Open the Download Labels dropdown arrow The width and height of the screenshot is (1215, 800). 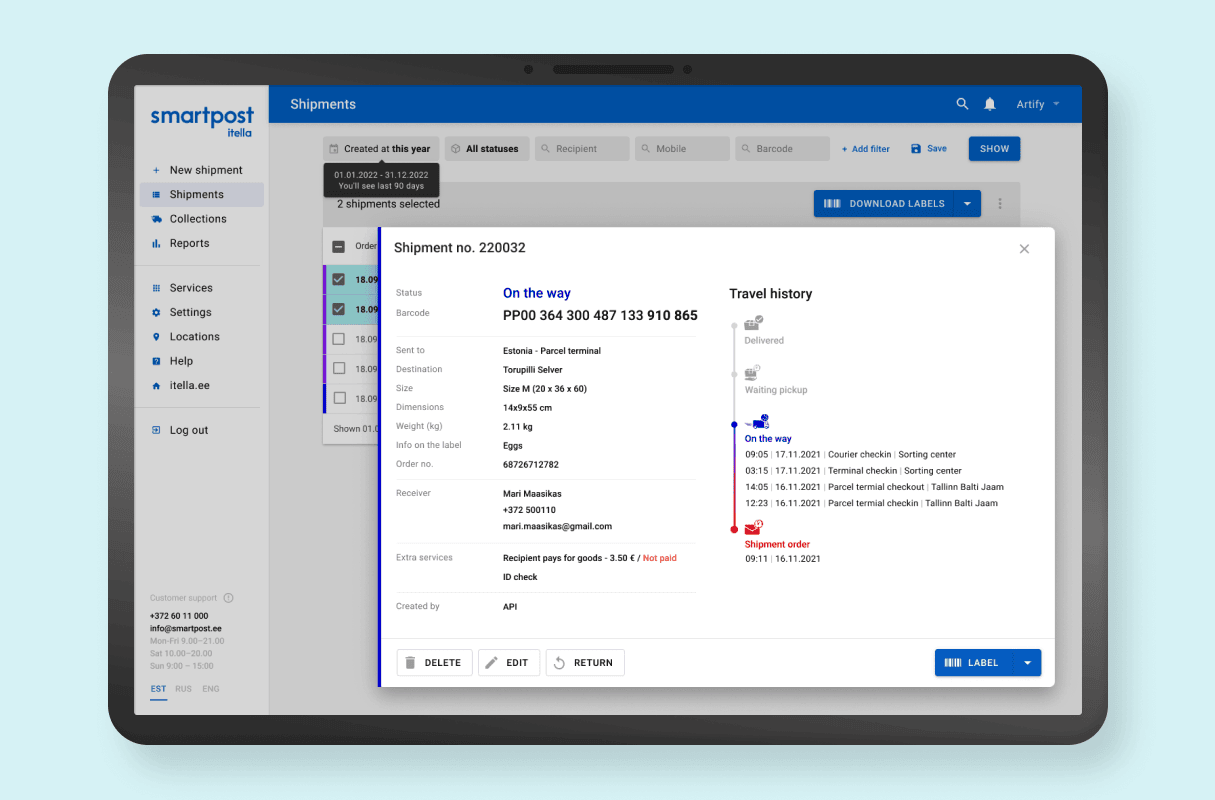pyautogui.click(x=967, y=204)
